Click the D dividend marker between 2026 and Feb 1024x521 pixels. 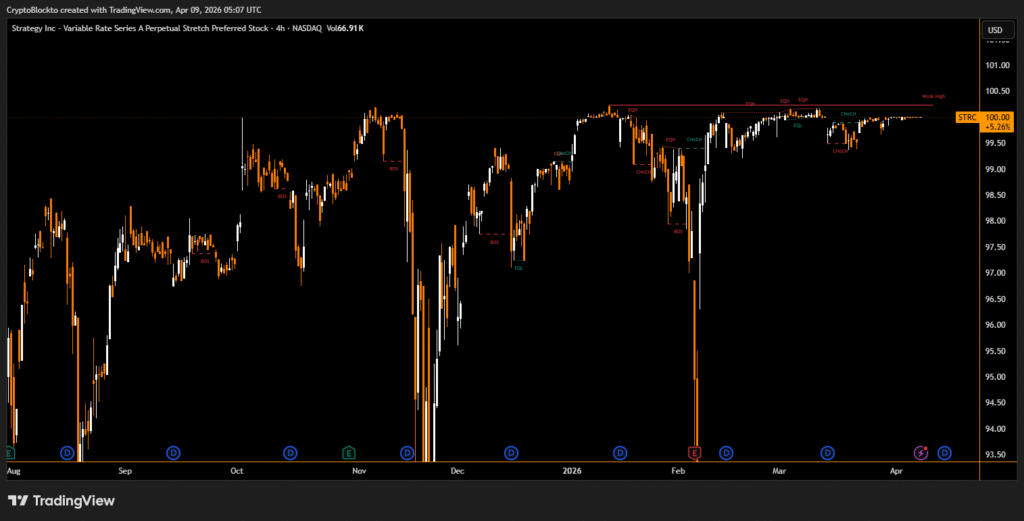tap(620, 453)
